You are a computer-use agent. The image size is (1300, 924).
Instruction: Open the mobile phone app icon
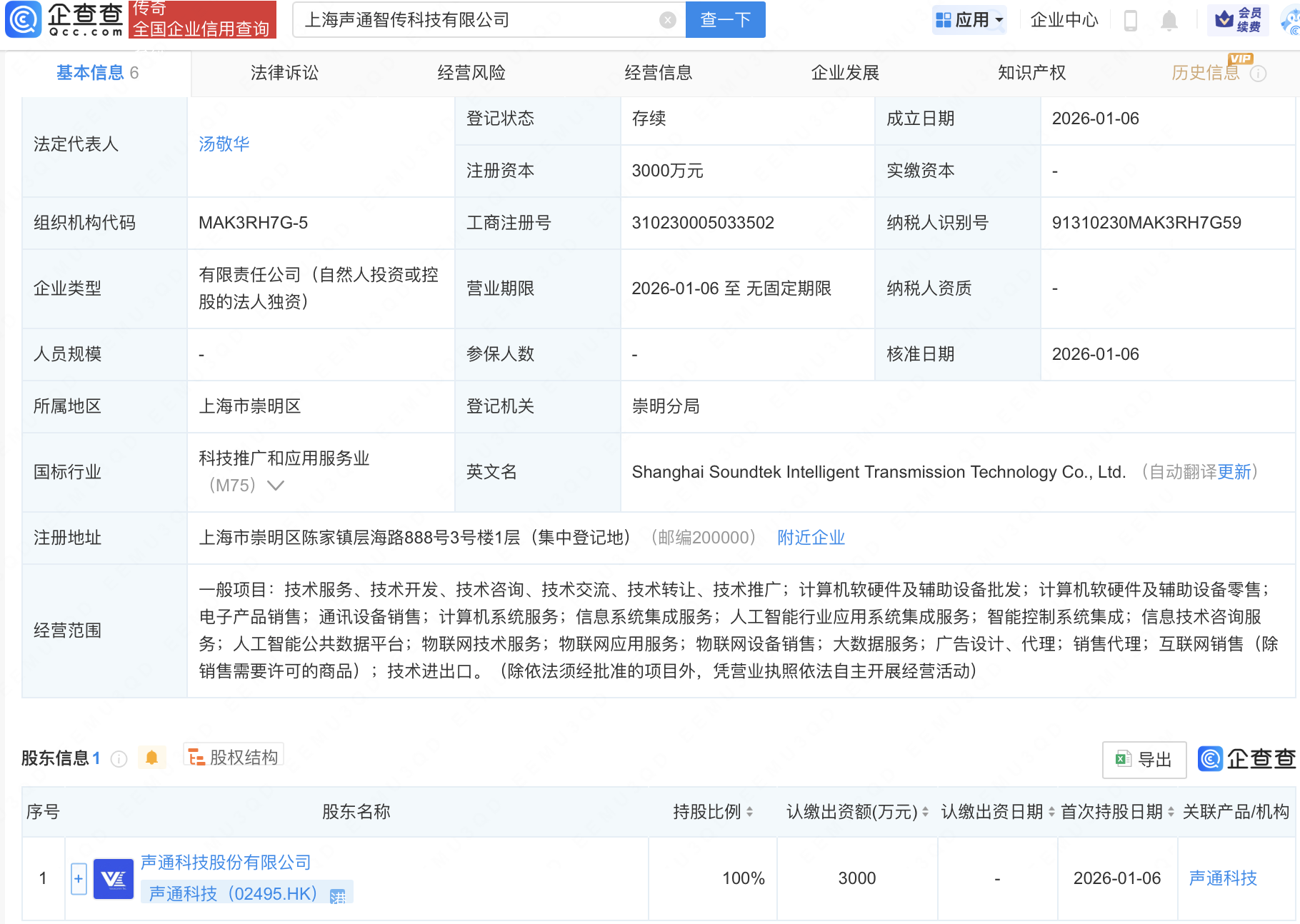click(1130, 20)
